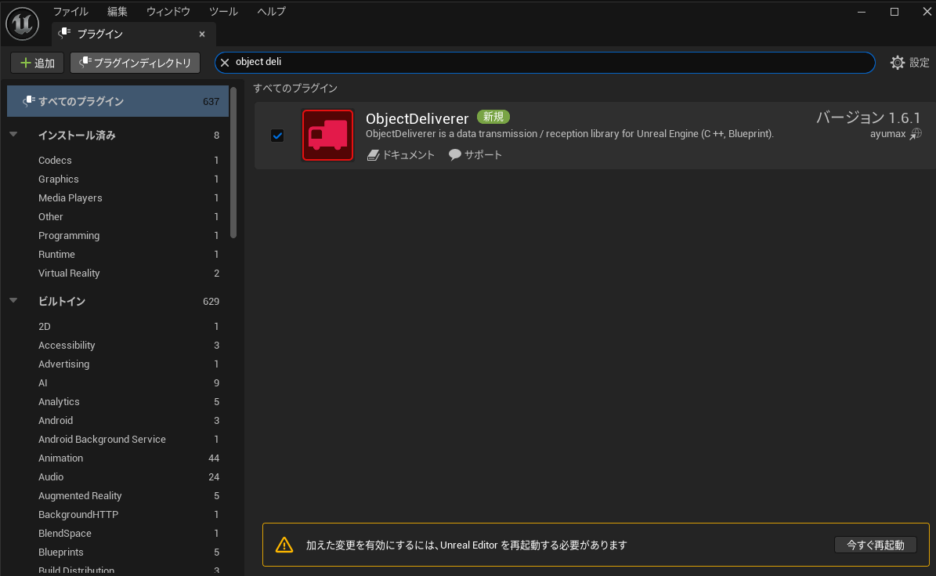Click the 追加 add button
936x576 pixels.
37,63
